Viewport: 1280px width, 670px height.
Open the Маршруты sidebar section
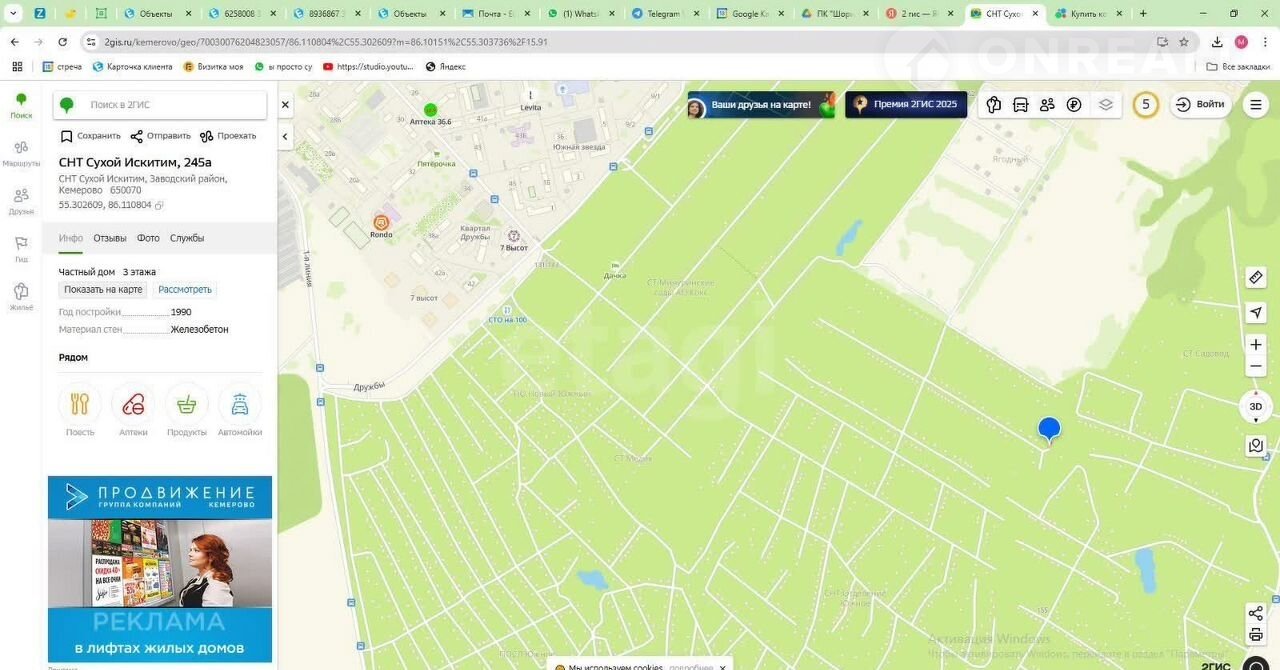21,152
